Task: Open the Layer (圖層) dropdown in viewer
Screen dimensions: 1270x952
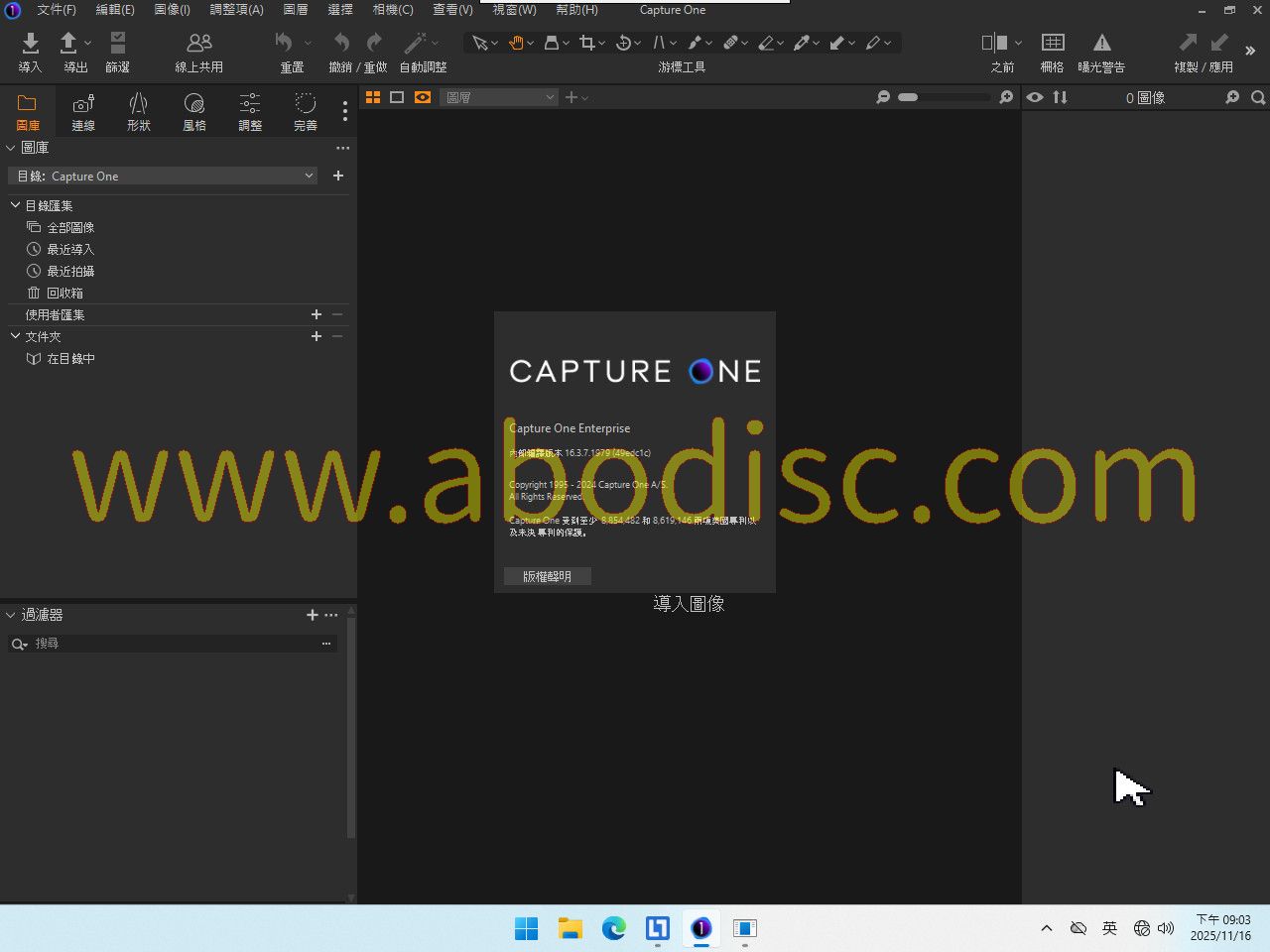Action: coord(499,97)
